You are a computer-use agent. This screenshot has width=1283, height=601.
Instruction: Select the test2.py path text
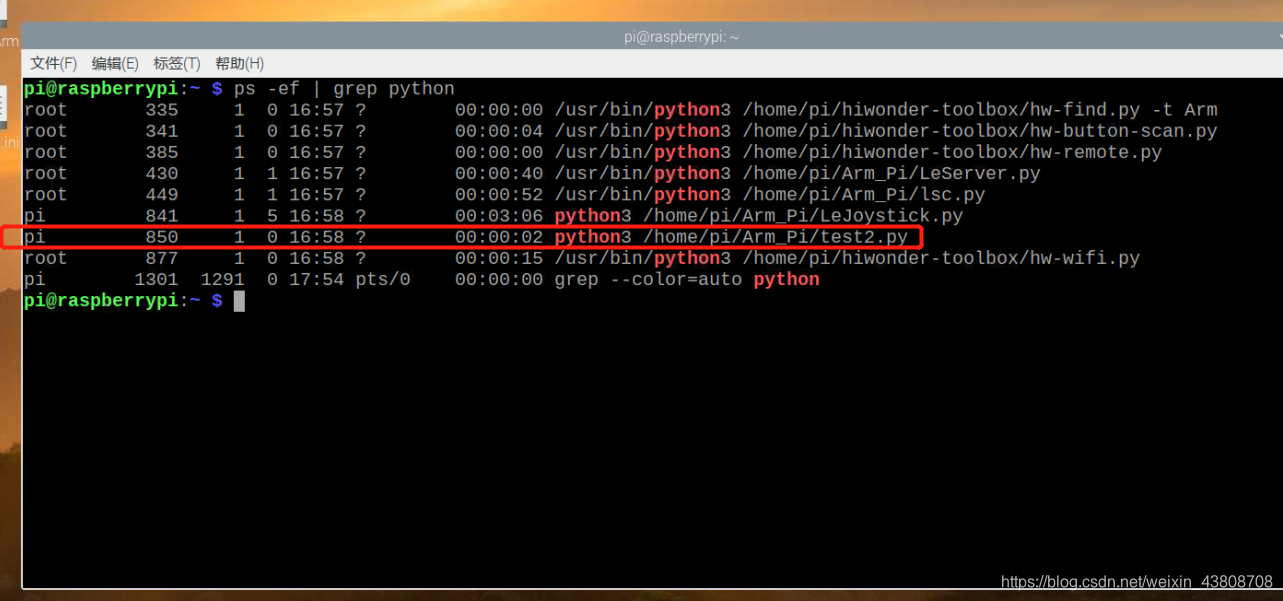pyautogui.click(x=776, y=237)
